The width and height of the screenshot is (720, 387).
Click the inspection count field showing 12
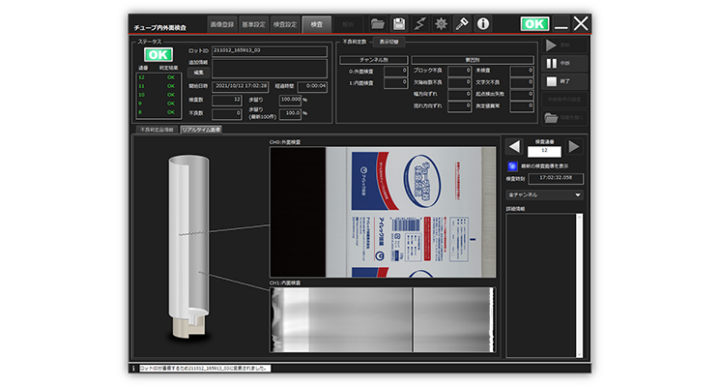click(x=227, y=100)
